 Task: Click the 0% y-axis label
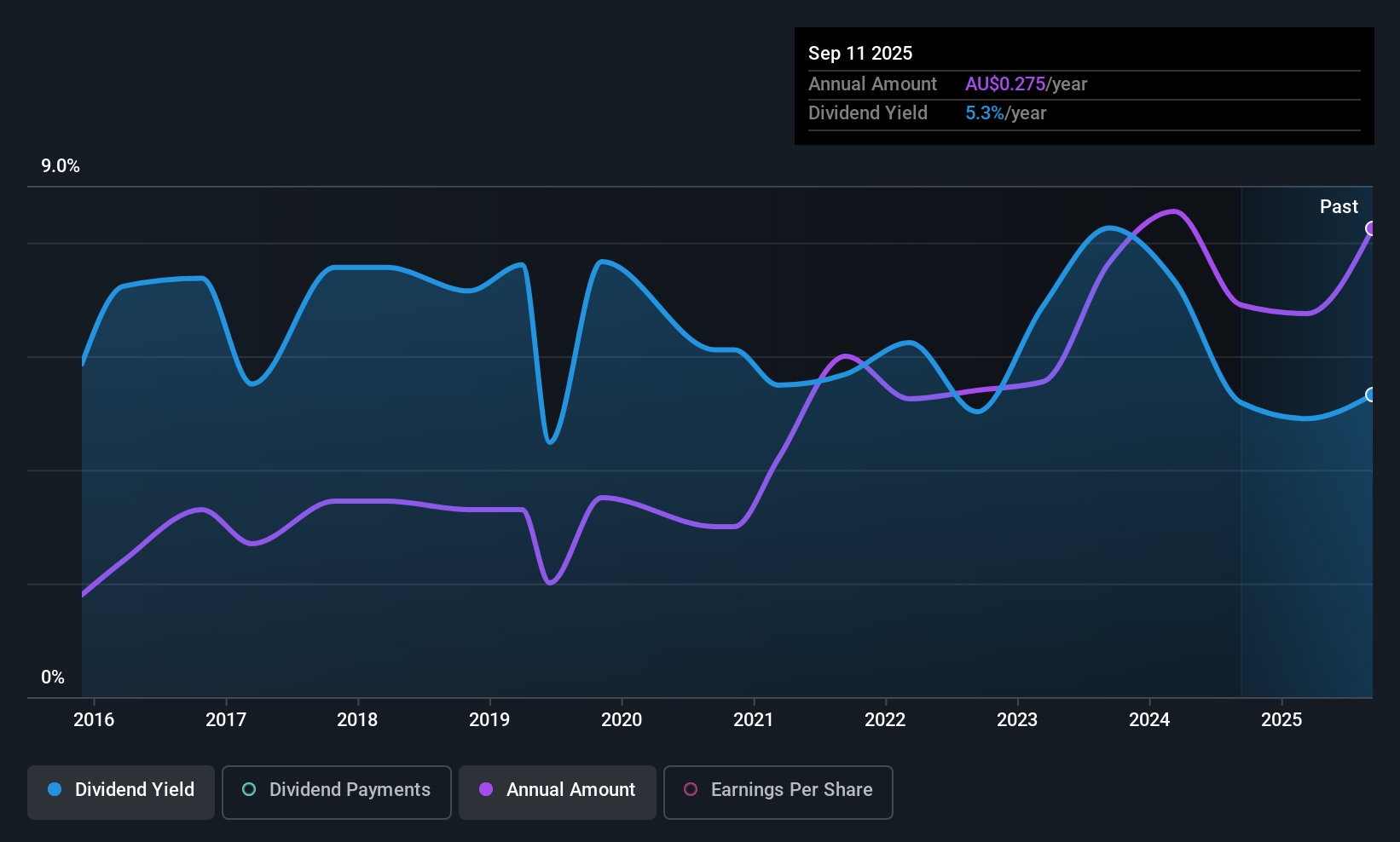point(53,678)
